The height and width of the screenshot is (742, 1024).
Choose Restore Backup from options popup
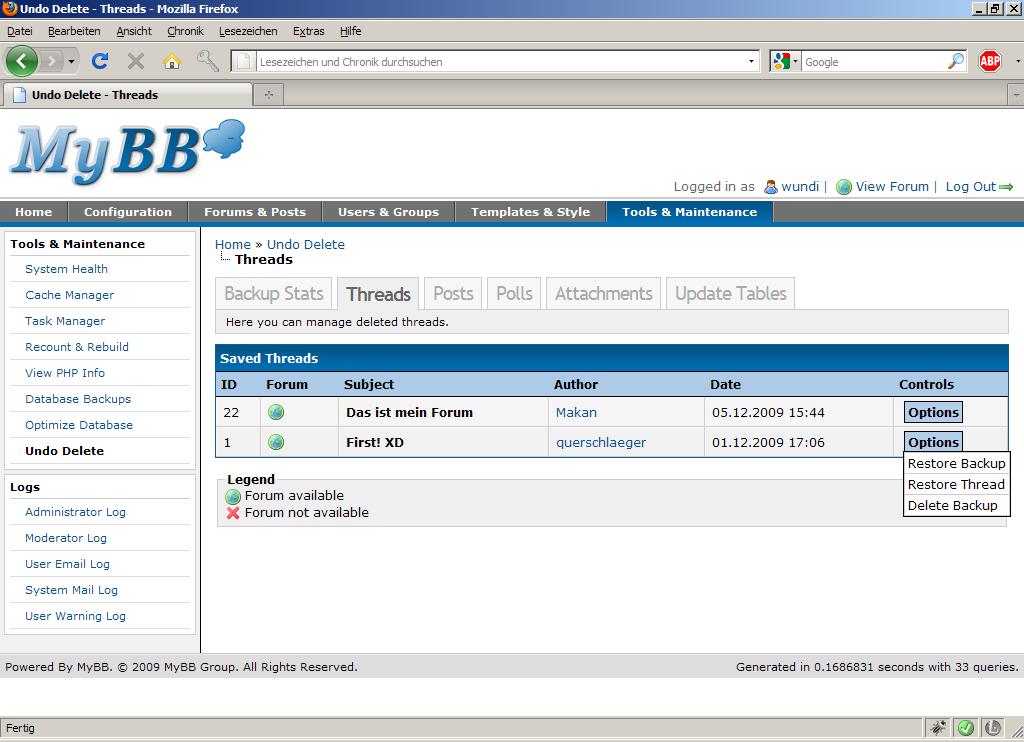point(957,464)
